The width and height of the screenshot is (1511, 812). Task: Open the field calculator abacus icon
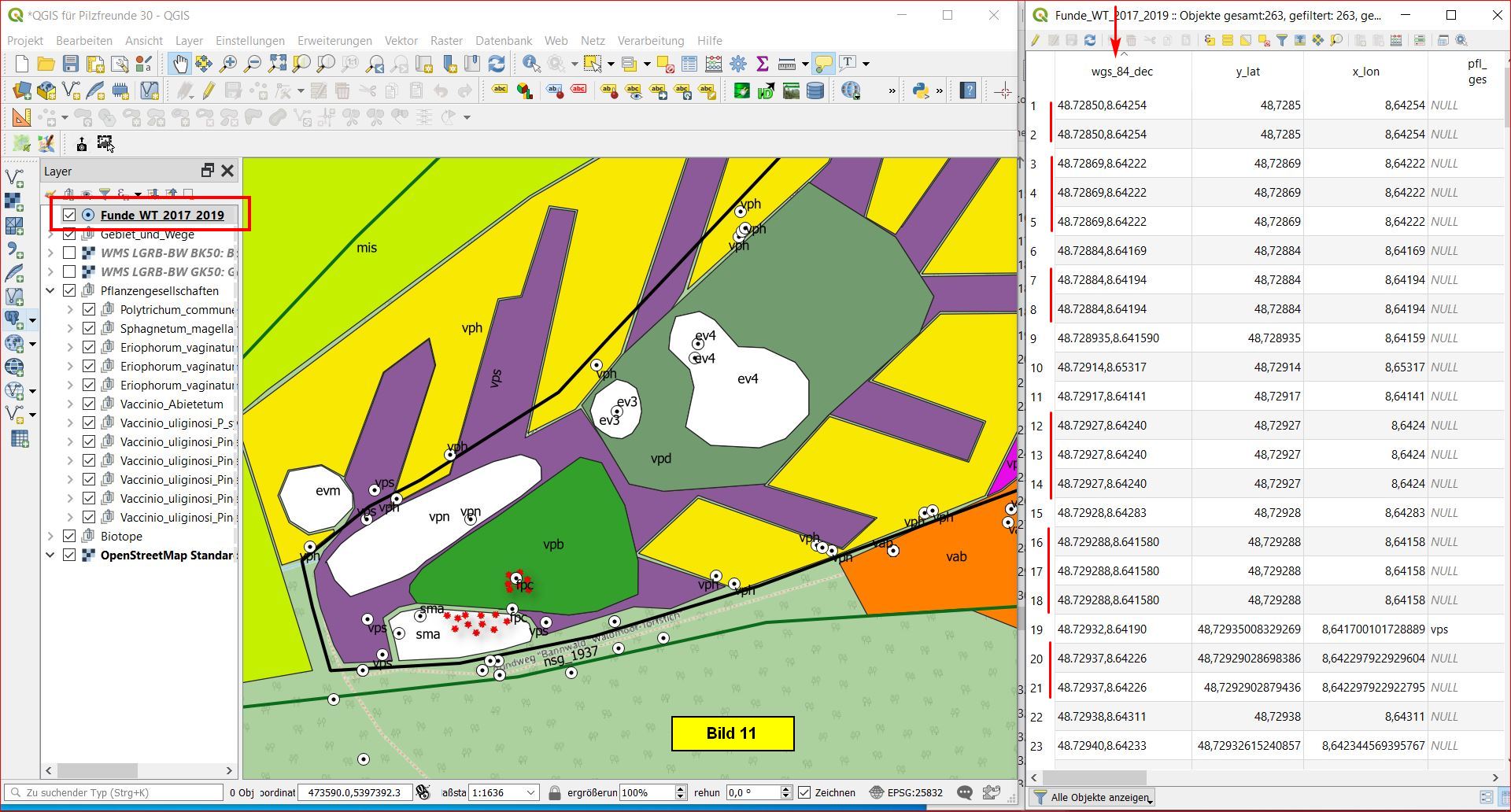714,64
